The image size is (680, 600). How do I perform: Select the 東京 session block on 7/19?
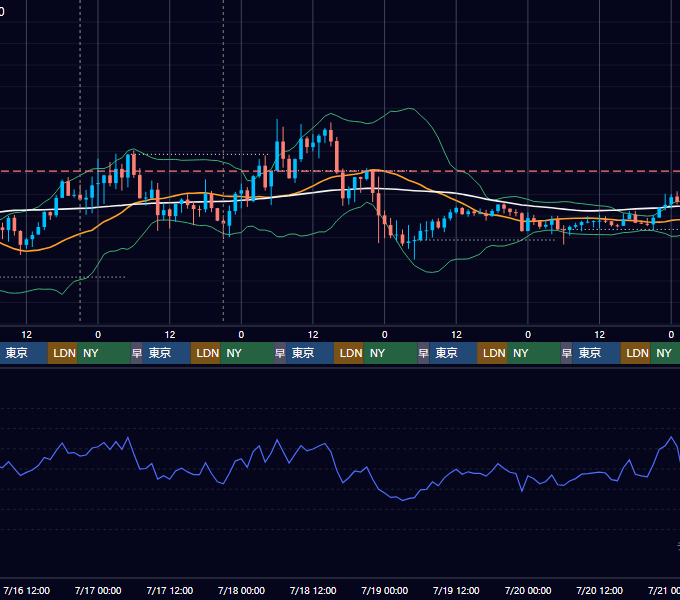453,353
